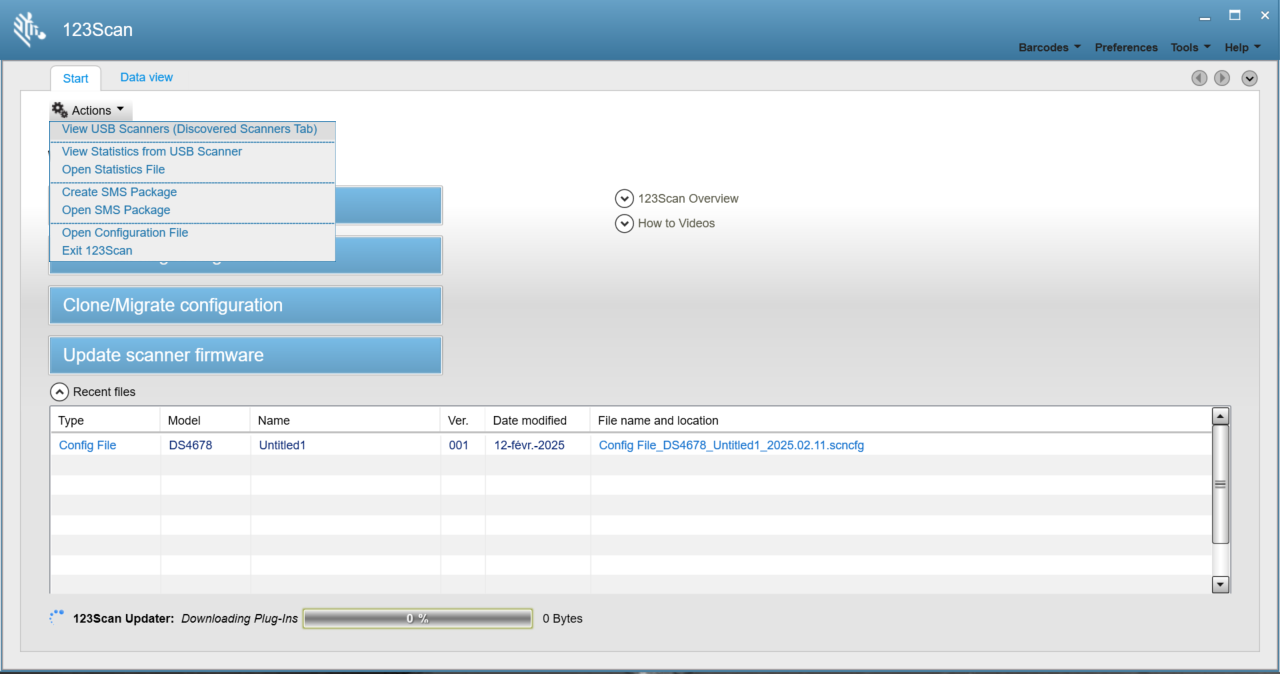The width and height of the screenshot is (1280, 674).
Task: Choose Create SMS Package from menu
Action: (119, 192)
